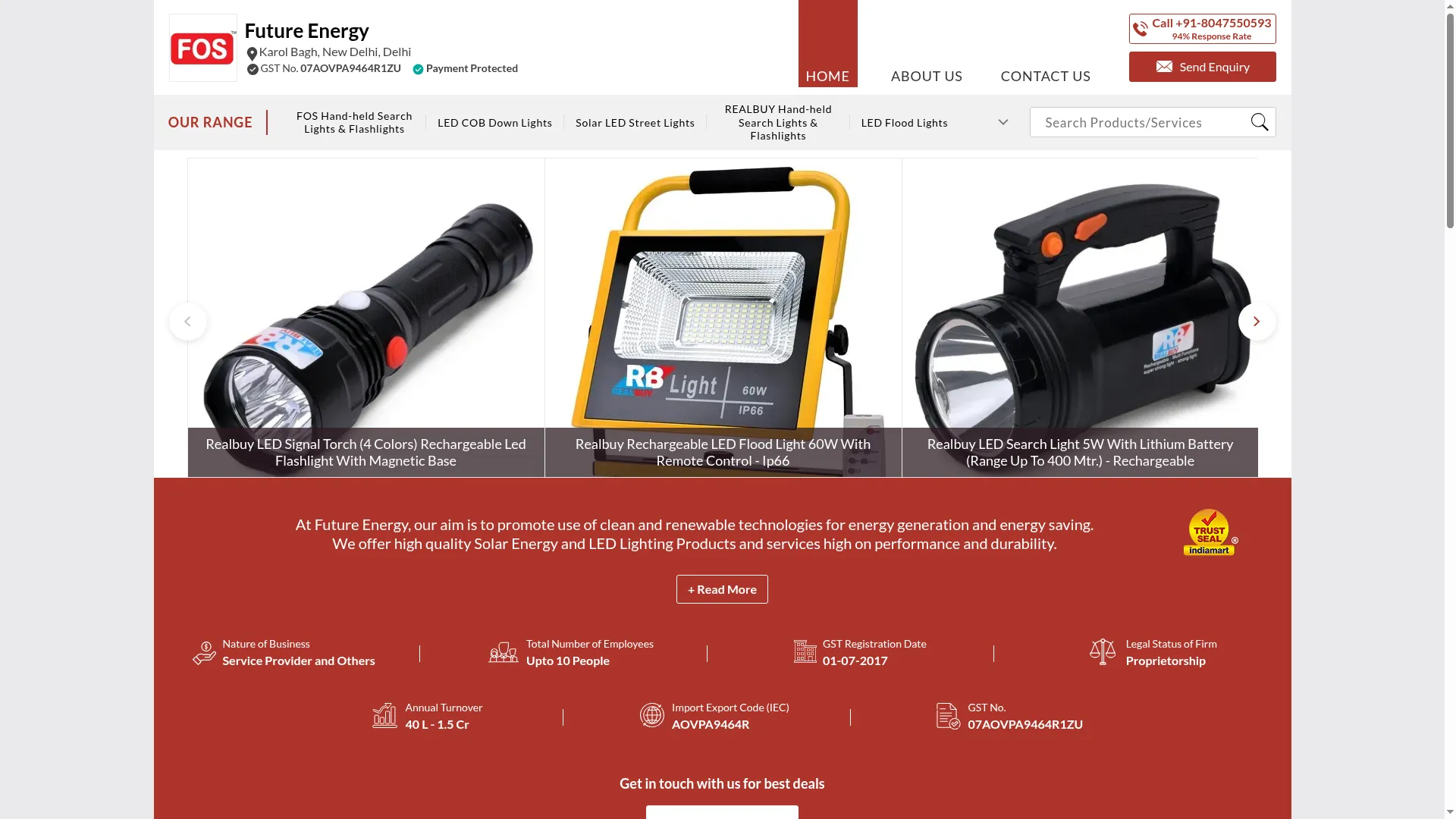Click the search magnifier icon
The image size is (1456, 819).
point(1260,122)
